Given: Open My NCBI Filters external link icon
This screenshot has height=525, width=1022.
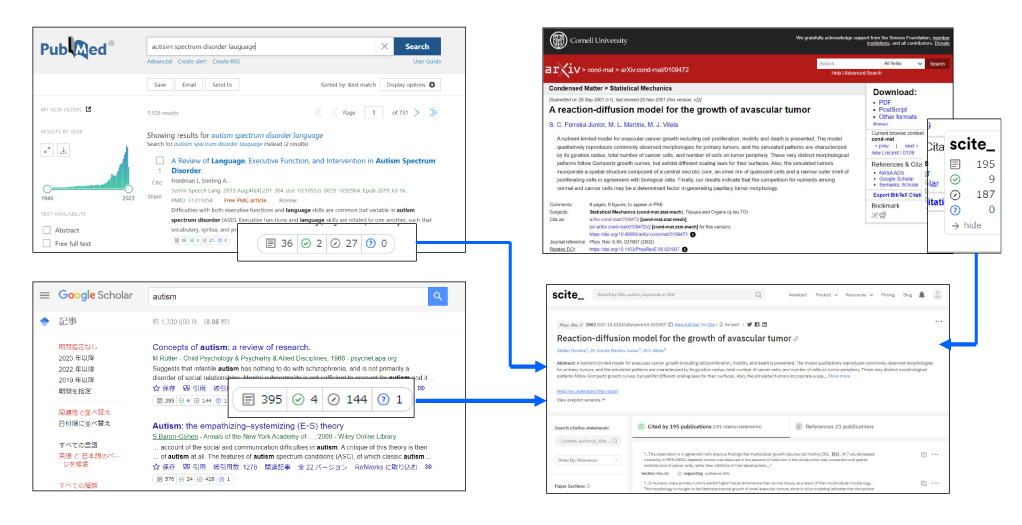Looking at the screenshot, I should pyautogui.click(x=89, y=109).
